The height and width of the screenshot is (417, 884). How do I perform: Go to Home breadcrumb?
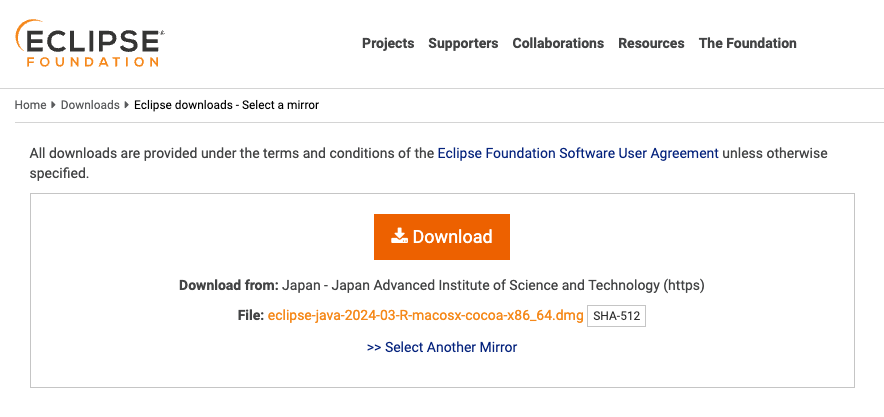[30, 105]
